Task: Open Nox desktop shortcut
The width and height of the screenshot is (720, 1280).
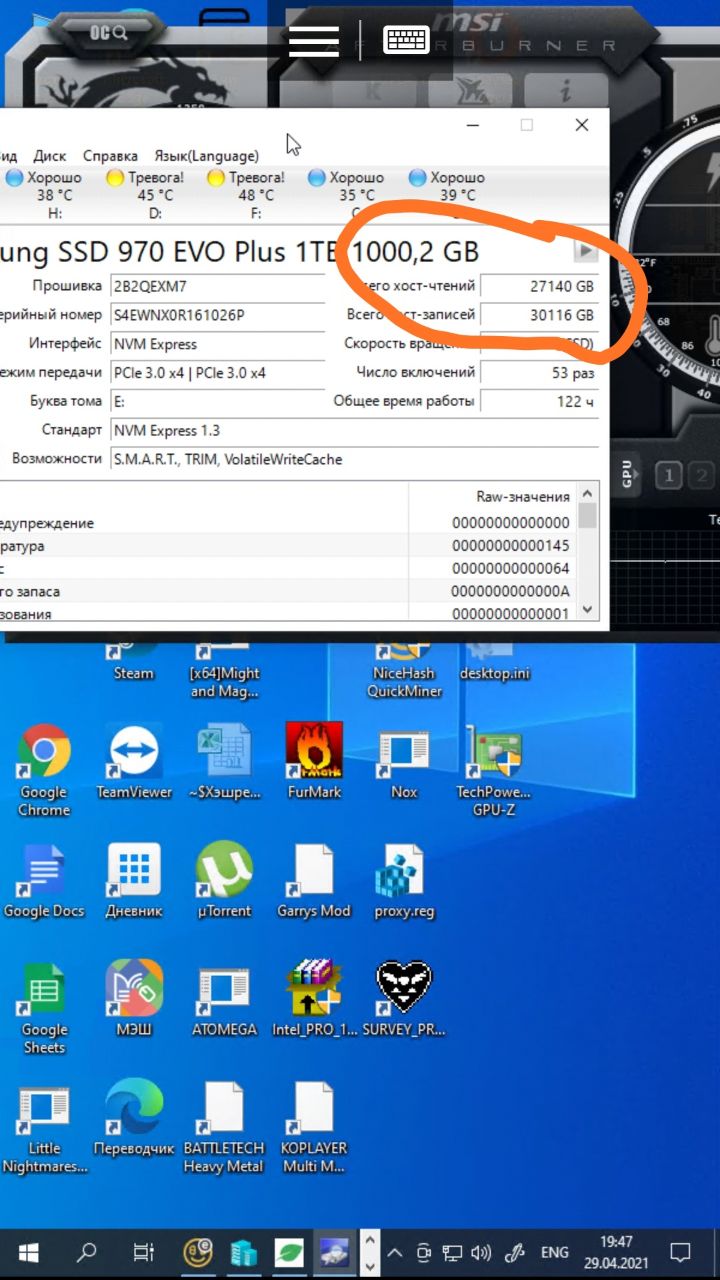Action: [x=404, y=762]
